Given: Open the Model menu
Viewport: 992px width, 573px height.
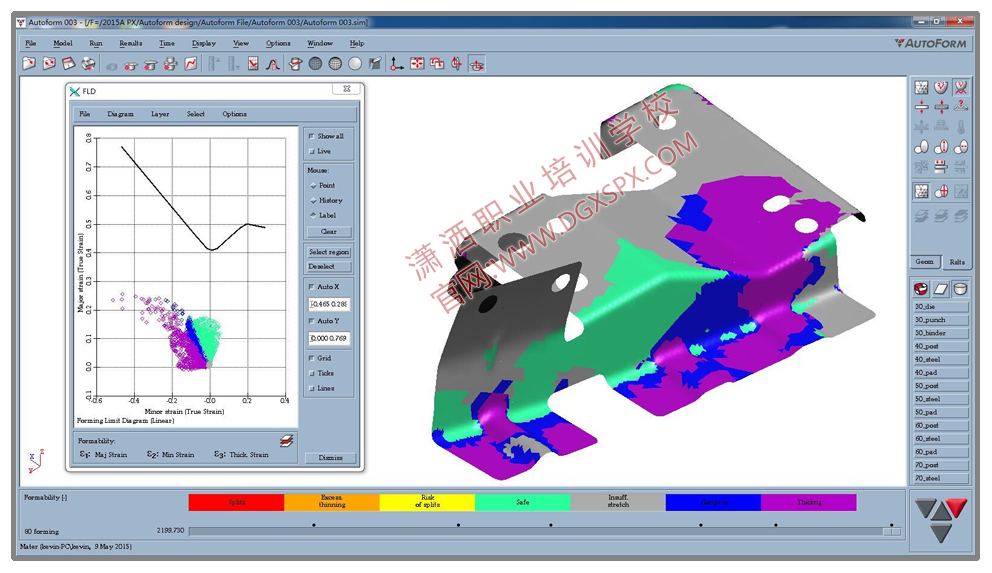Looking at the screenshot, I should [x=63, y=44].
